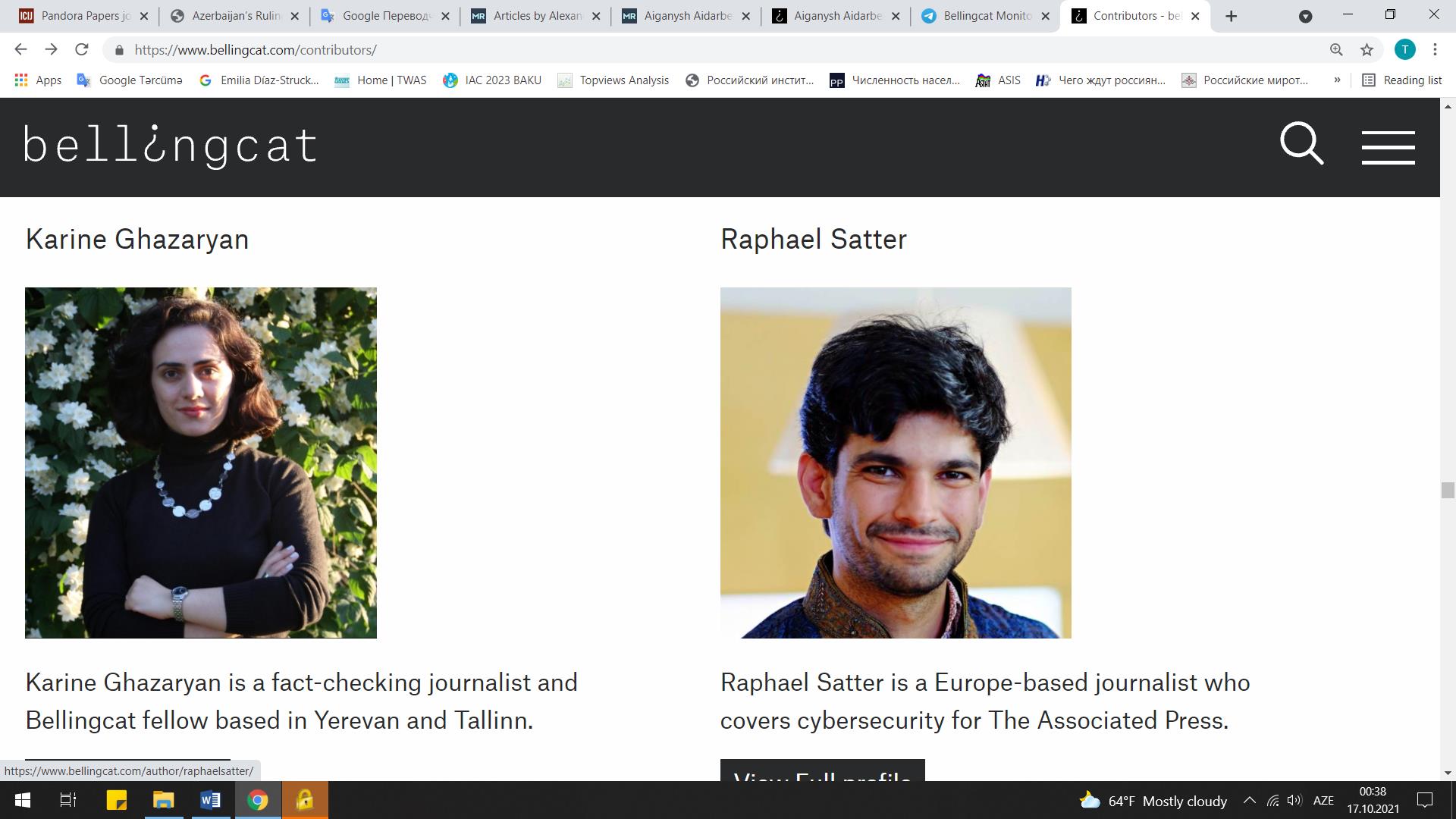Open Chrome's three-dot menu
Viewport: 1456px width, 819px height.
[1435, 50]
